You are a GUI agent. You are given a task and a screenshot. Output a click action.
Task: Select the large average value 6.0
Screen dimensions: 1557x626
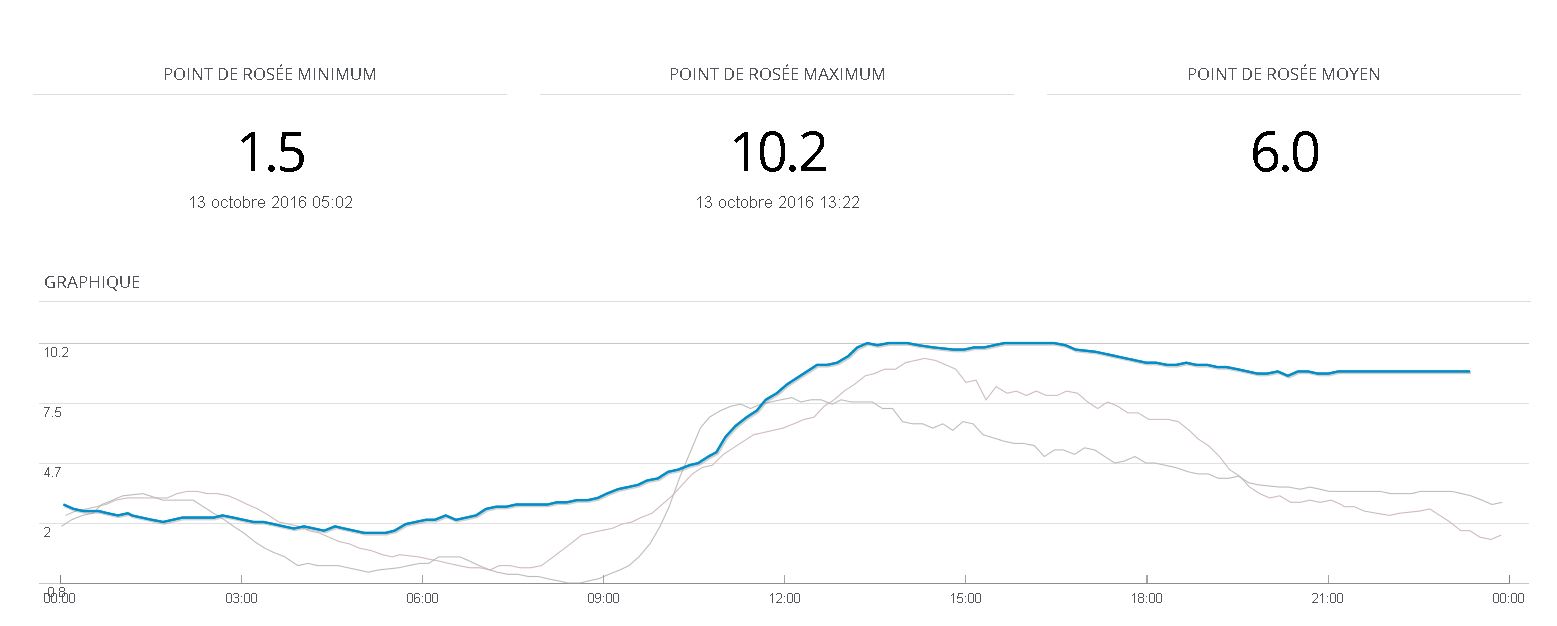[x=1284, y=153]
